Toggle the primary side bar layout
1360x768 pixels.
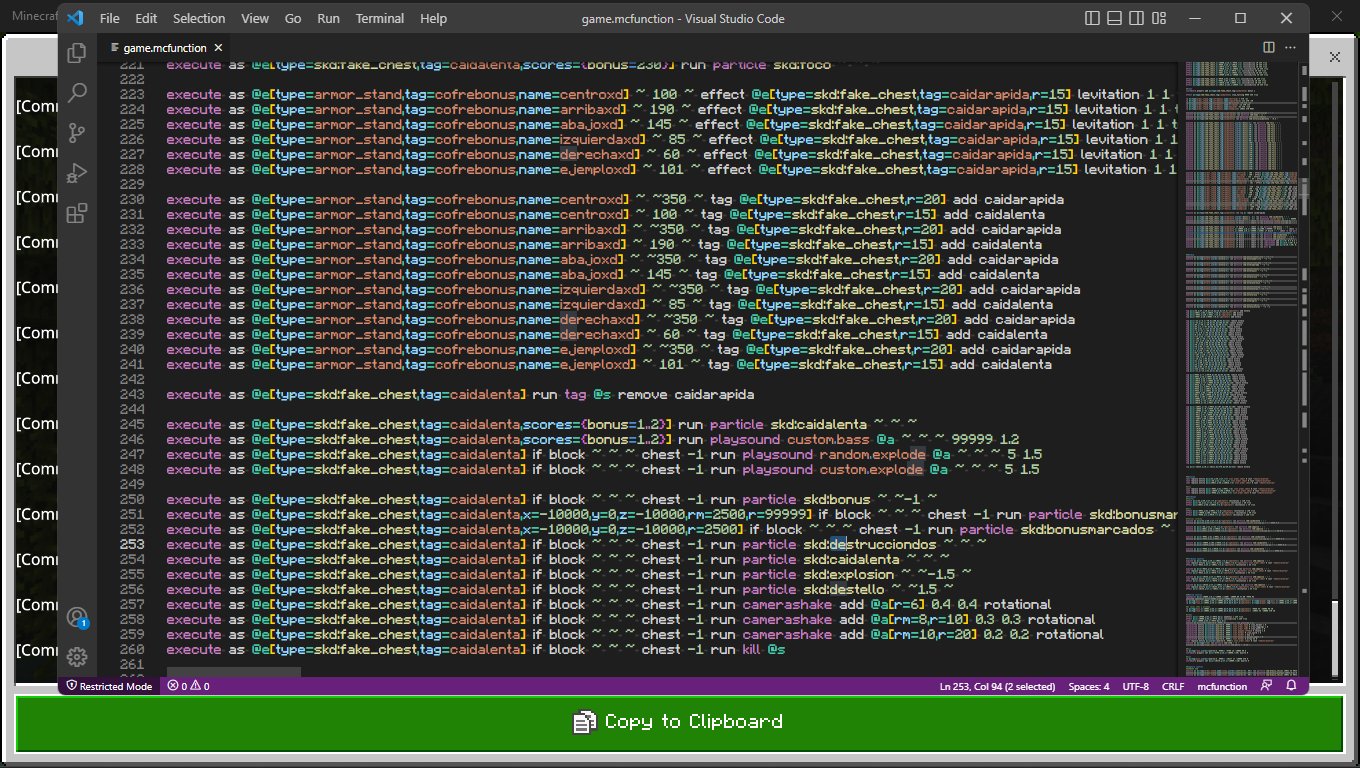pyautogui.click(x=1091, y=18)
